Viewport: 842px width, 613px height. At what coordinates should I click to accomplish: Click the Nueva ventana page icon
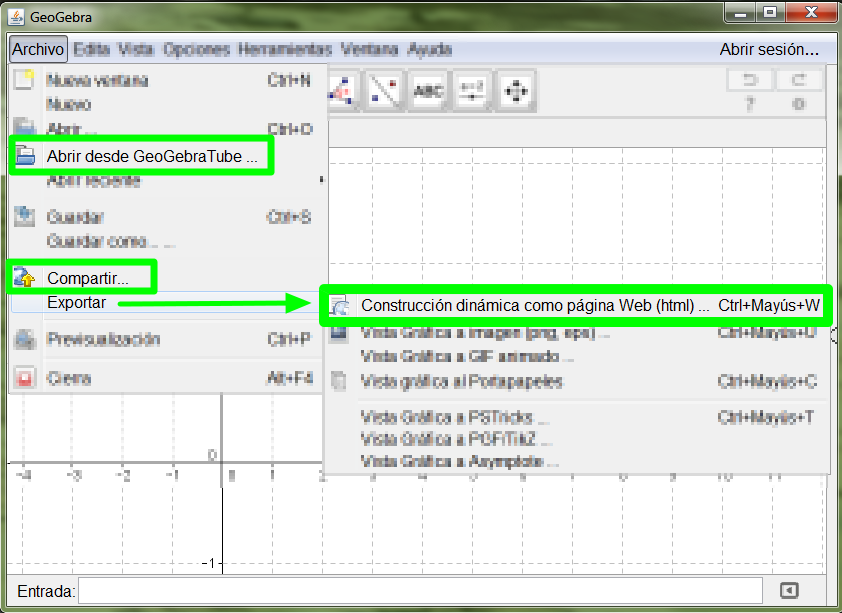click(x=24, y=79)
